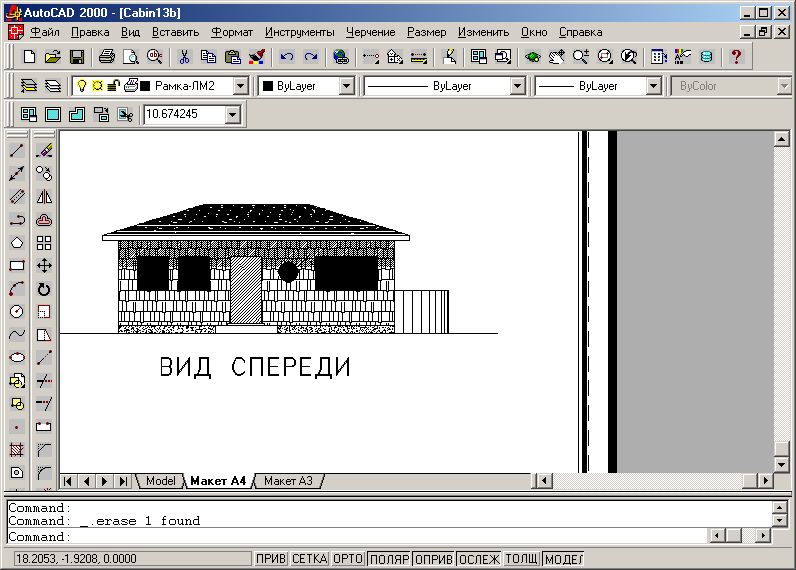
Task: Select the Line drawing tool
Action: [x=17, y=150]
